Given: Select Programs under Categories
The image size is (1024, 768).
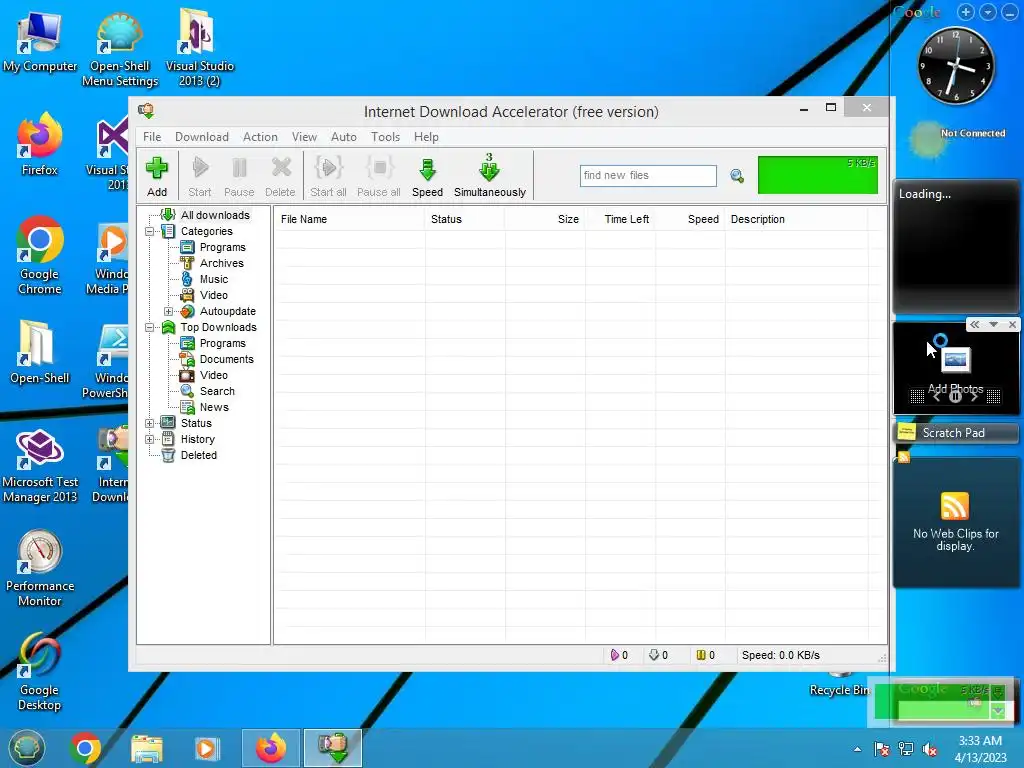Looking at the screenshot, I should tap(223, 248).
